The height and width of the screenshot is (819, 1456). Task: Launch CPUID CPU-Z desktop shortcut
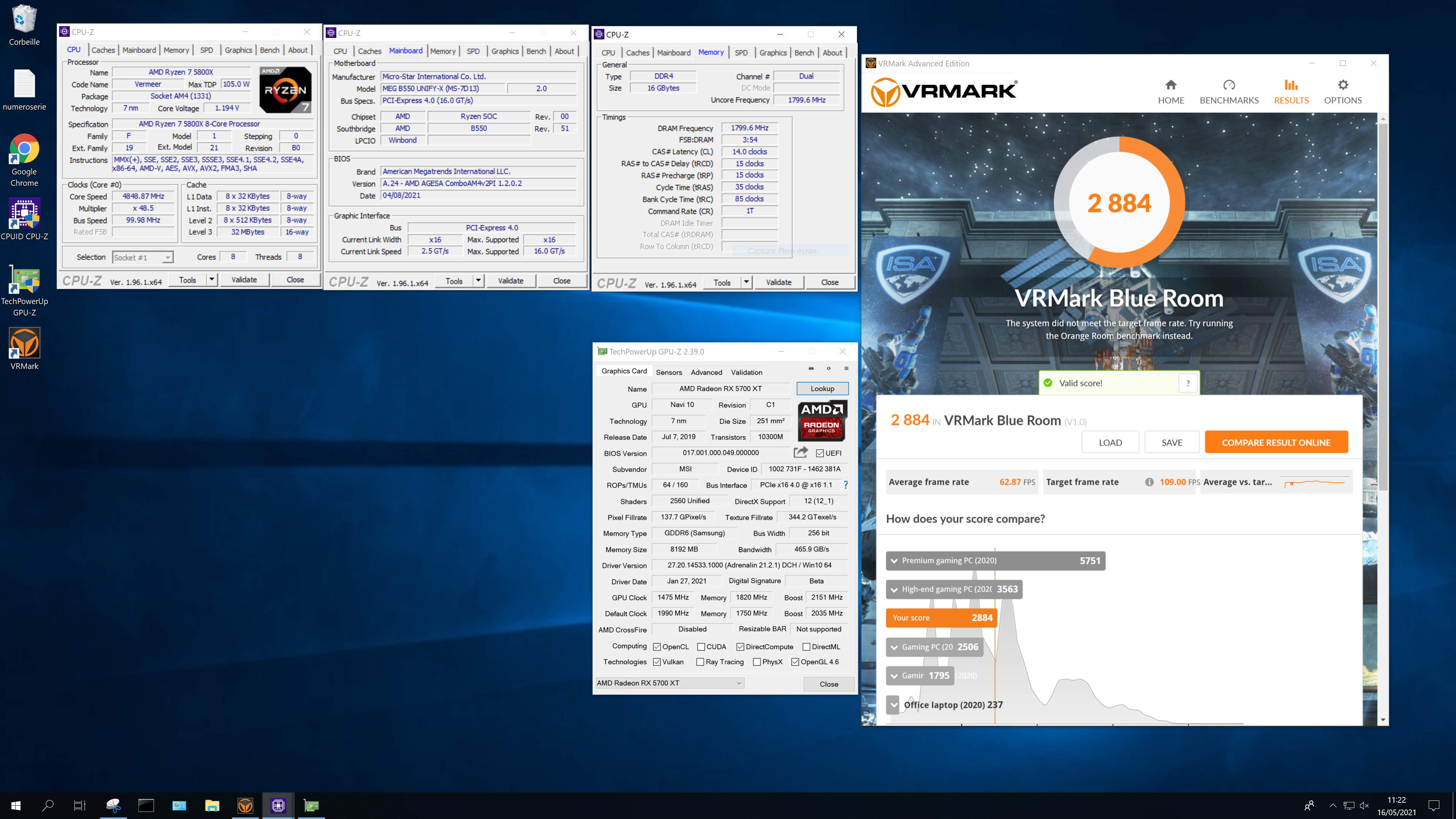click(x=24, y=219)
